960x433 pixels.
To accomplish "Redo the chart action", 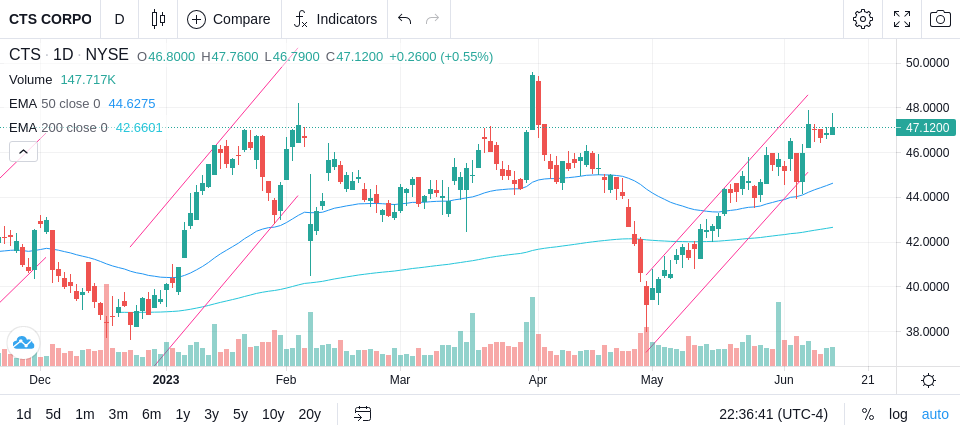I will click(x=432, y=19).
